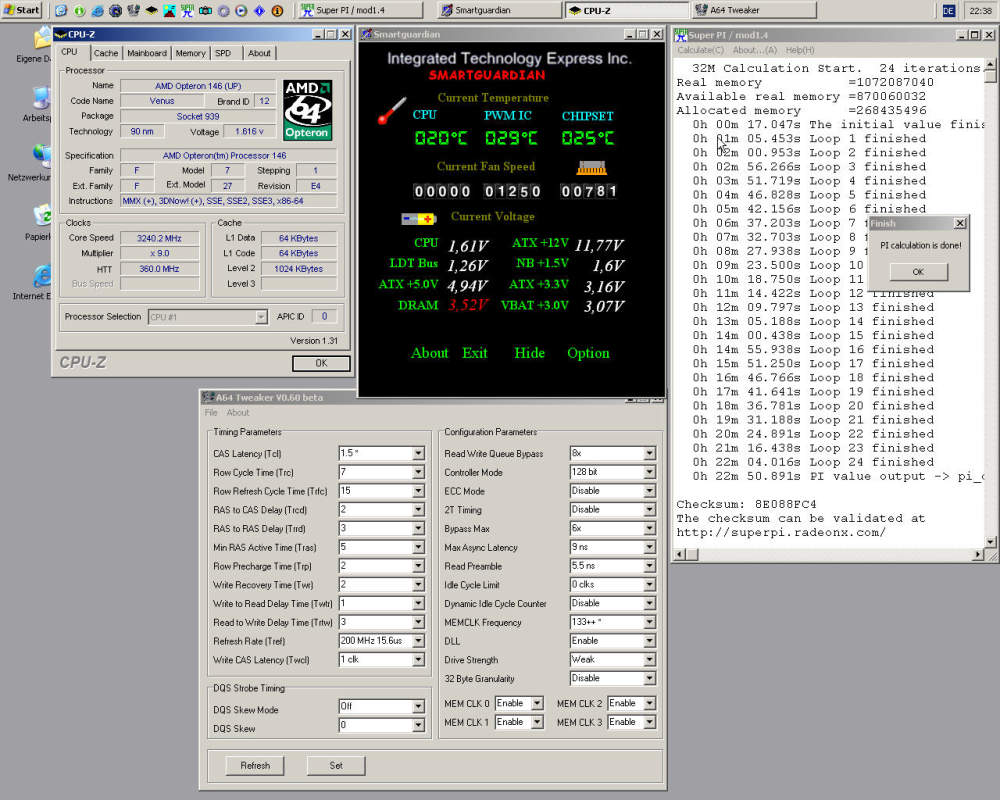Open the Processor Selection combo box
The width and height of the screenshot is (1000, 800).
(208, 316)
